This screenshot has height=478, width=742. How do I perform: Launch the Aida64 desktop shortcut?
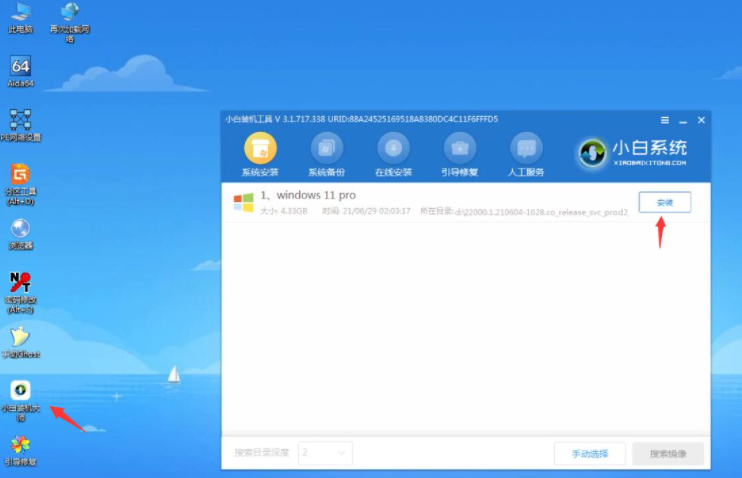click(x=20, y=72)
